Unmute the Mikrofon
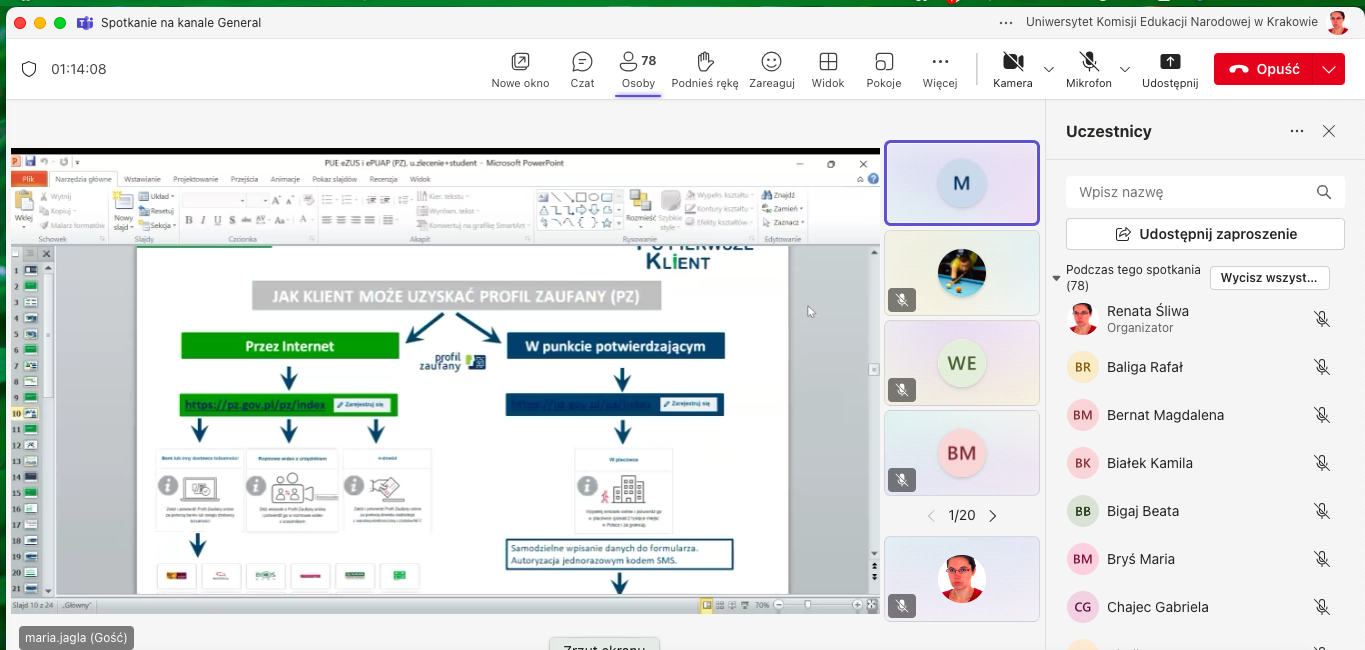Image resolution: width=1365 pixels, height=650 pixels. 1088,69
